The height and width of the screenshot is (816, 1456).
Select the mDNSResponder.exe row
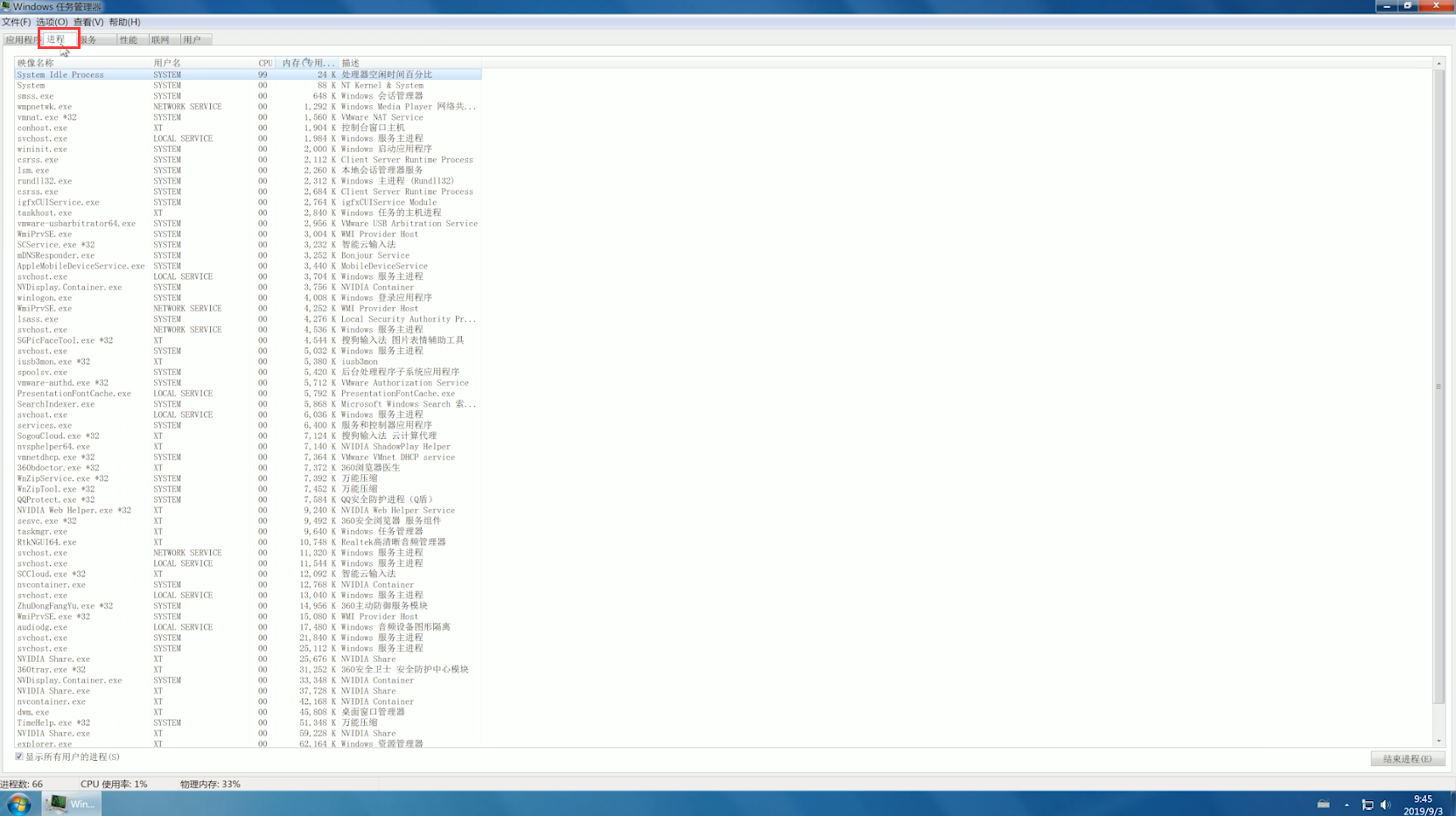[x=248, y=255]
